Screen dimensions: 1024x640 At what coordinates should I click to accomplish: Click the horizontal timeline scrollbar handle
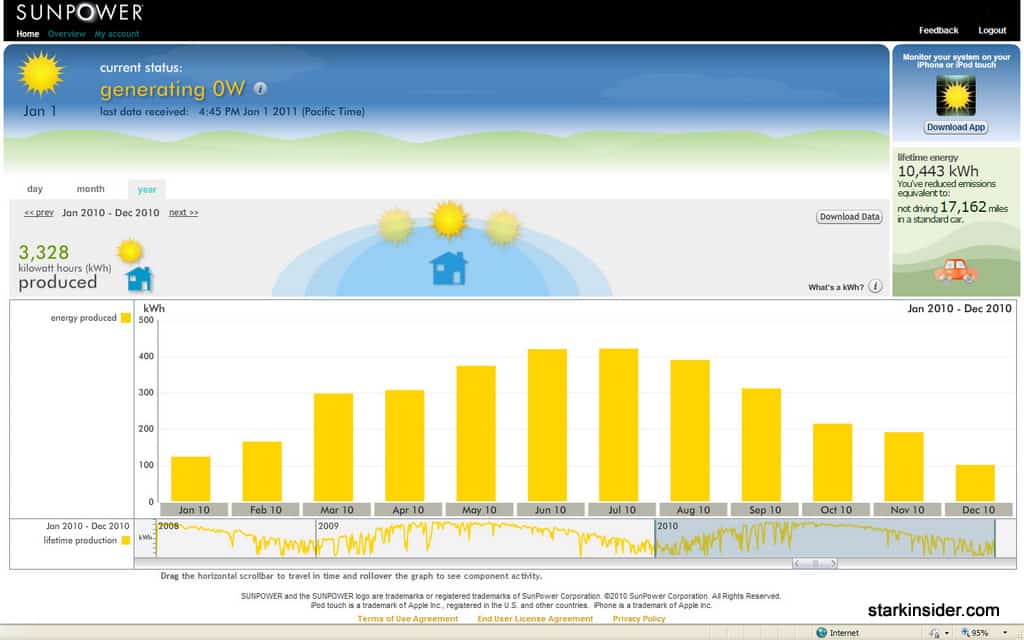[x=815, y=564]
